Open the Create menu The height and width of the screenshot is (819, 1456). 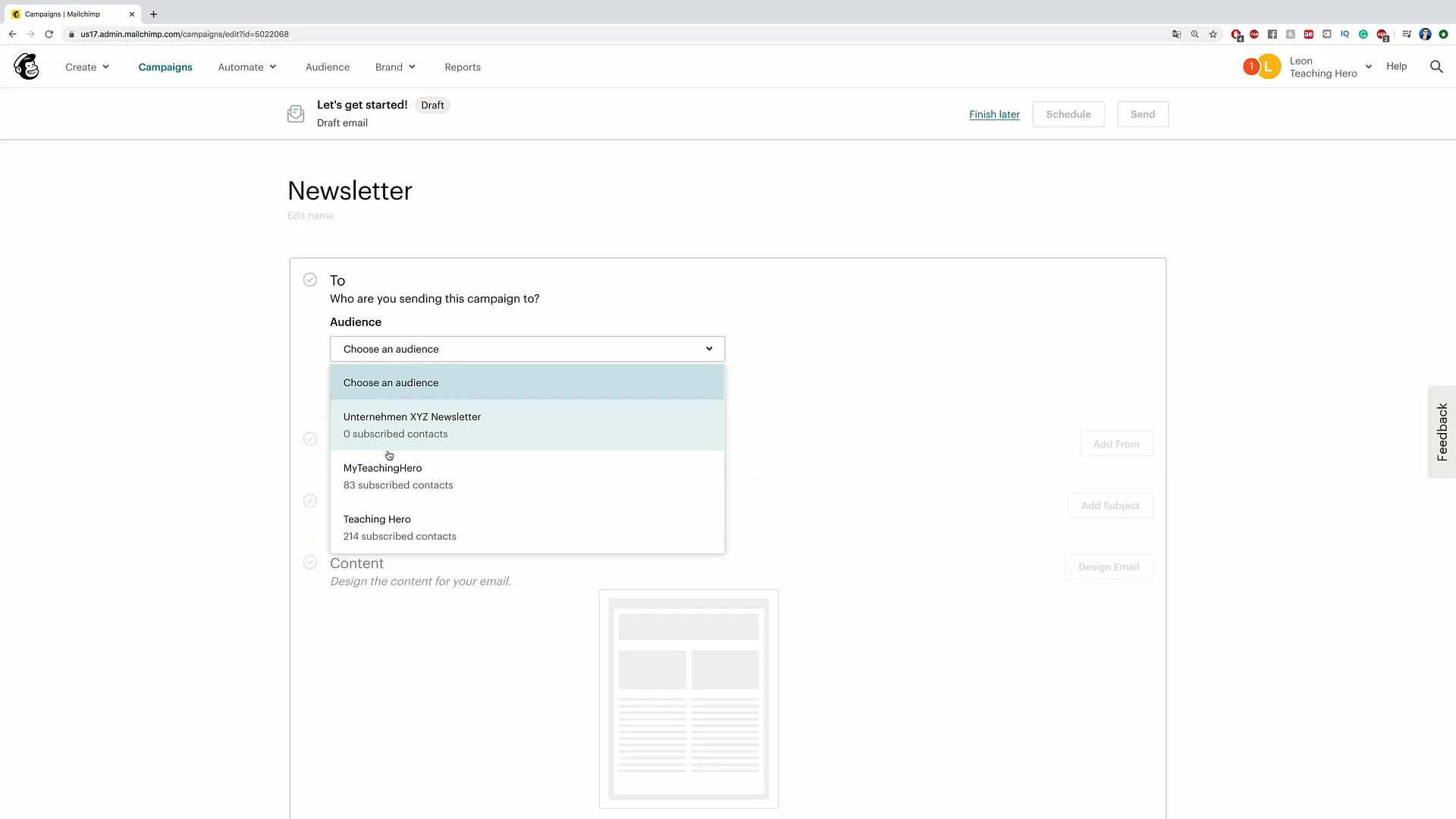click(x=86, y=66)
